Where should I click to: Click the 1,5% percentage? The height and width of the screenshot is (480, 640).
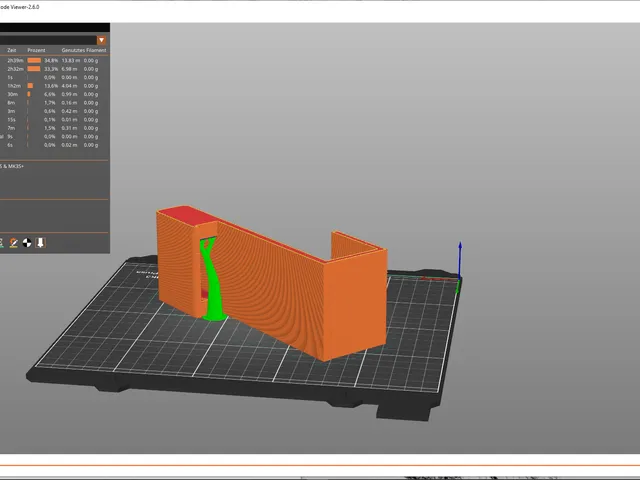click(x=50, y=128)
